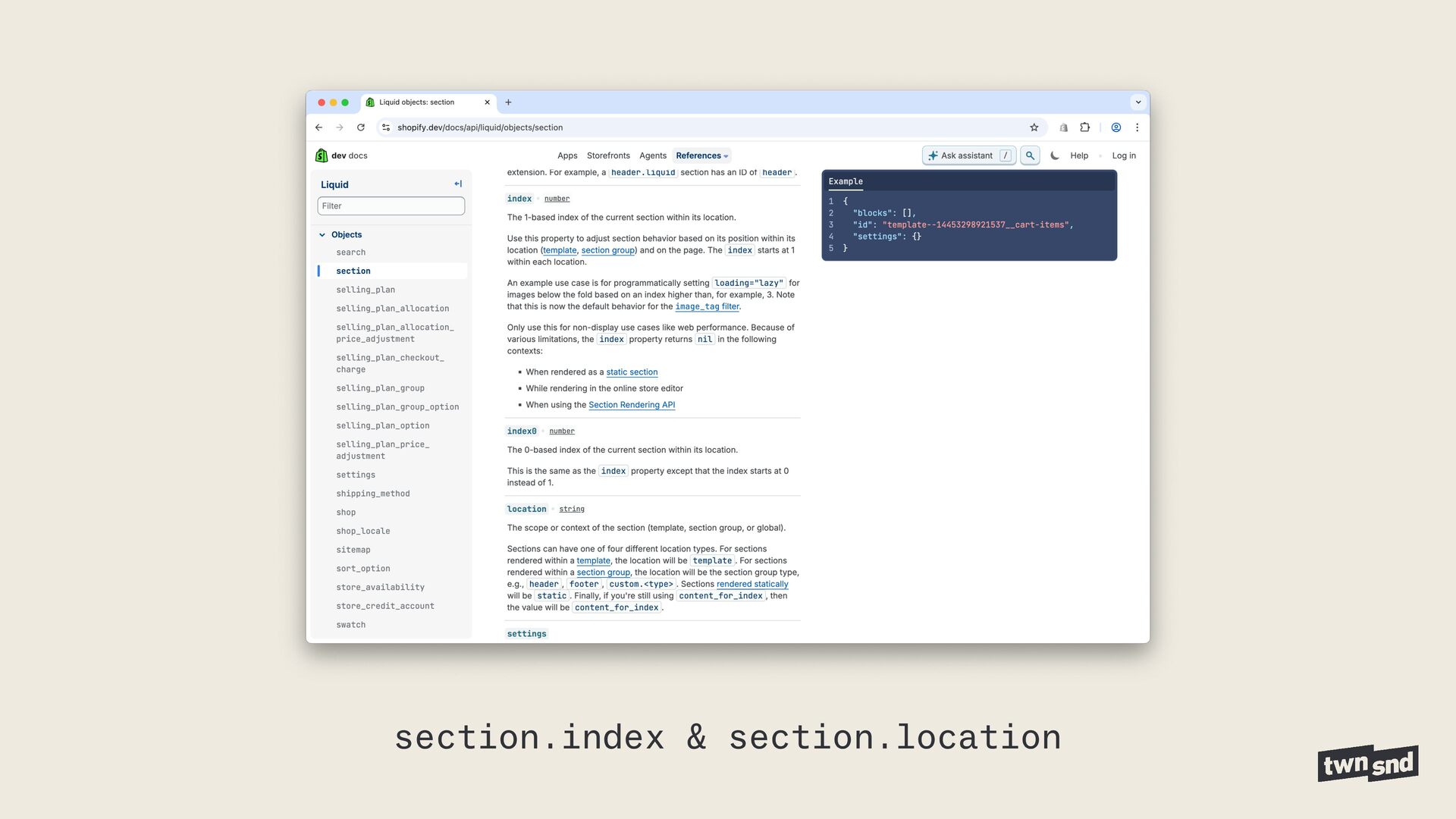Click in the Filter input field
1456x819 pixels.
pos(391,206)
